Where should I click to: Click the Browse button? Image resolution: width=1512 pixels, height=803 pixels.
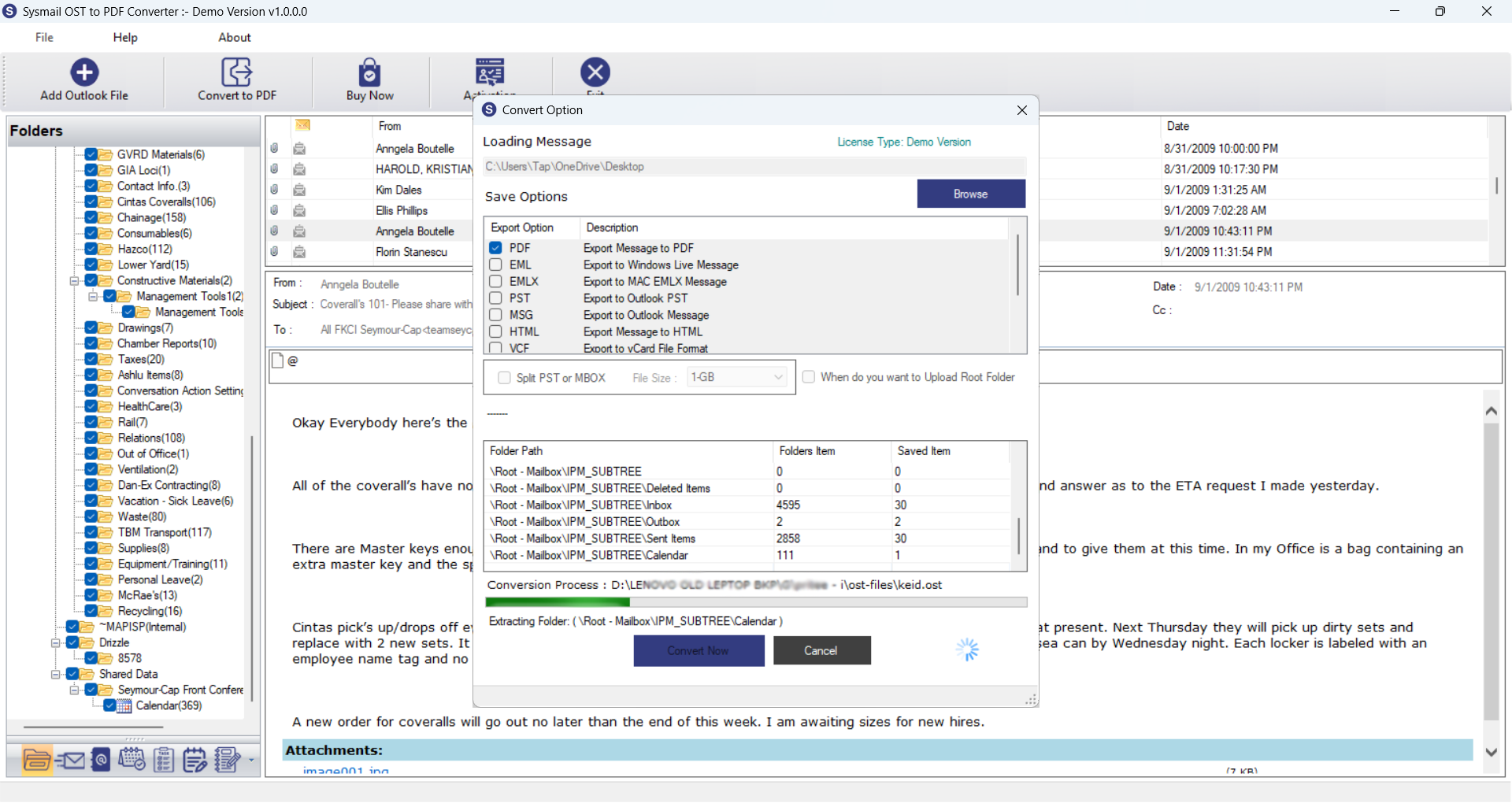(971, 194)
